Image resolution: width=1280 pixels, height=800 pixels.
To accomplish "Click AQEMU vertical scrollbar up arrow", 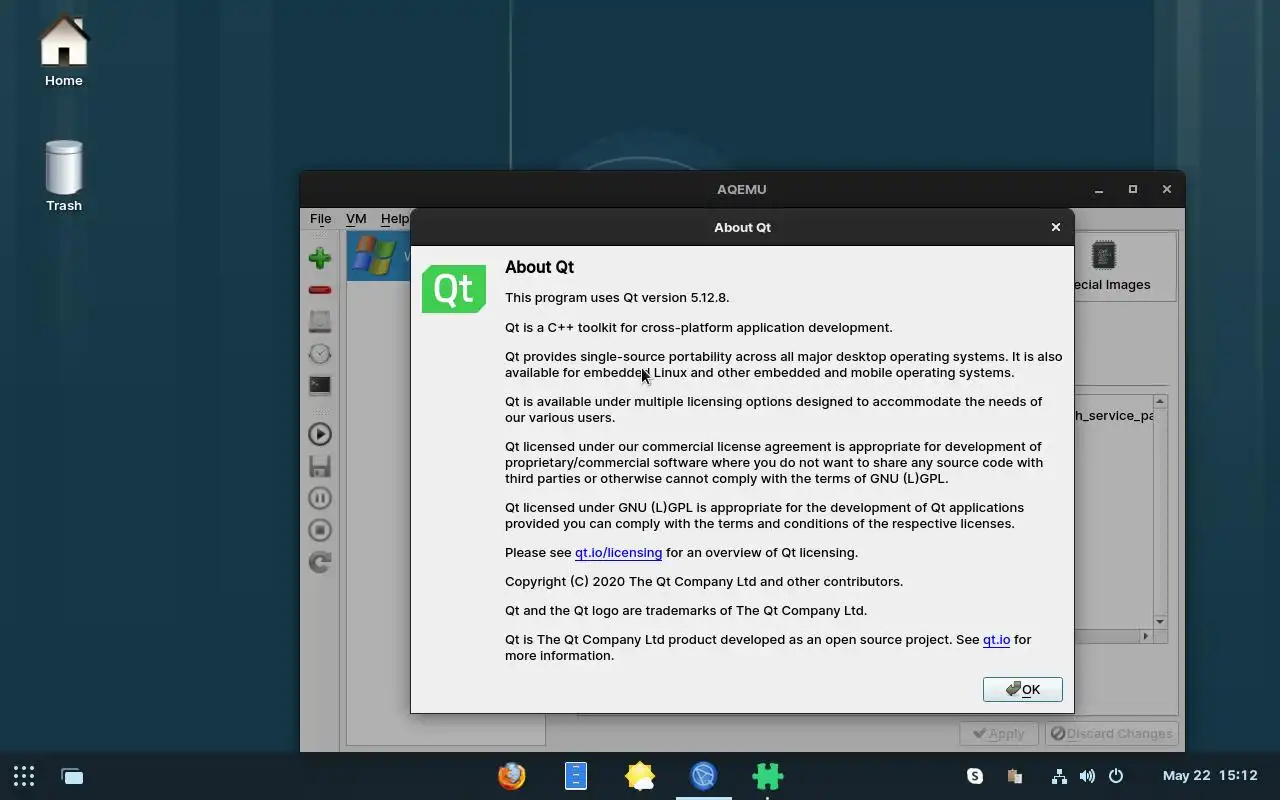I will pyautogui.click(x=1160, y=402).
